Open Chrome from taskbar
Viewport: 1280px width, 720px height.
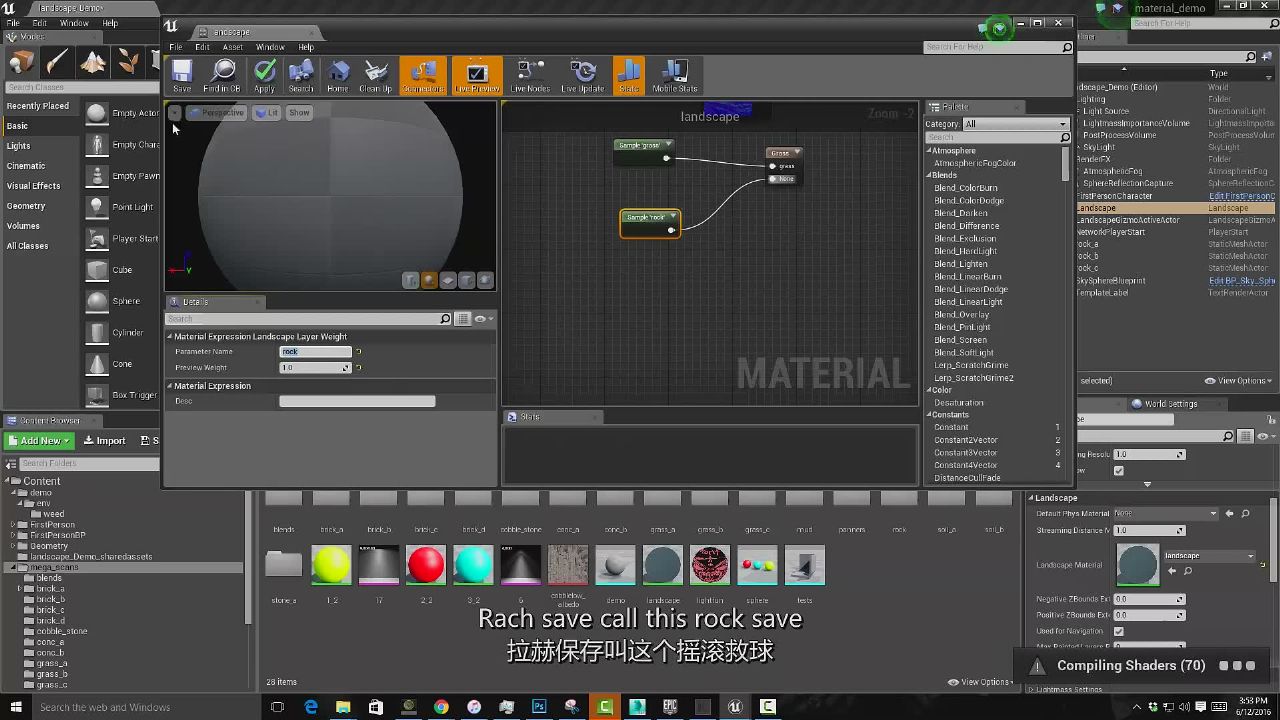pos(441,707)
